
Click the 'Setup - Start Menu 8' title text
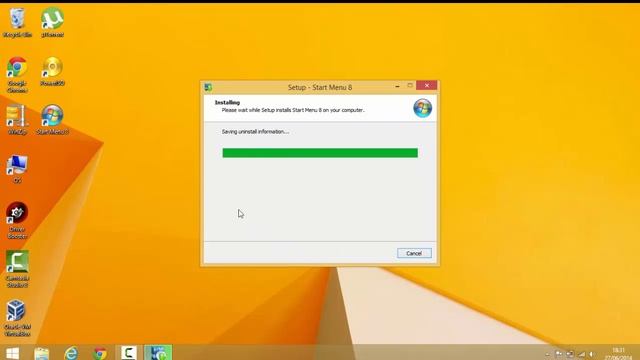[x=320, y=87]
